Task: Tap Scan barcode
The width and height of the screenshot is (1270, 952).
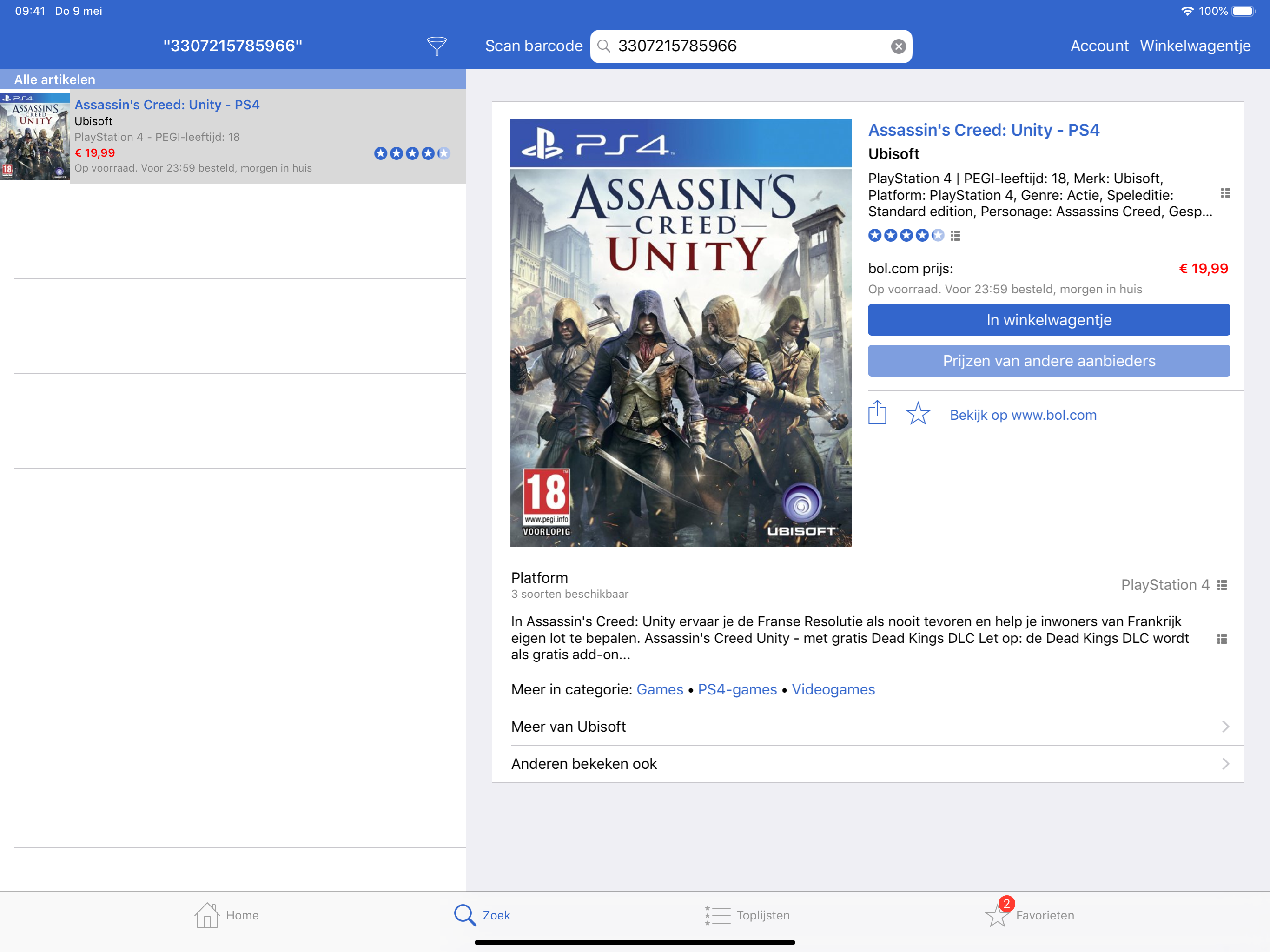Action: 533,46
